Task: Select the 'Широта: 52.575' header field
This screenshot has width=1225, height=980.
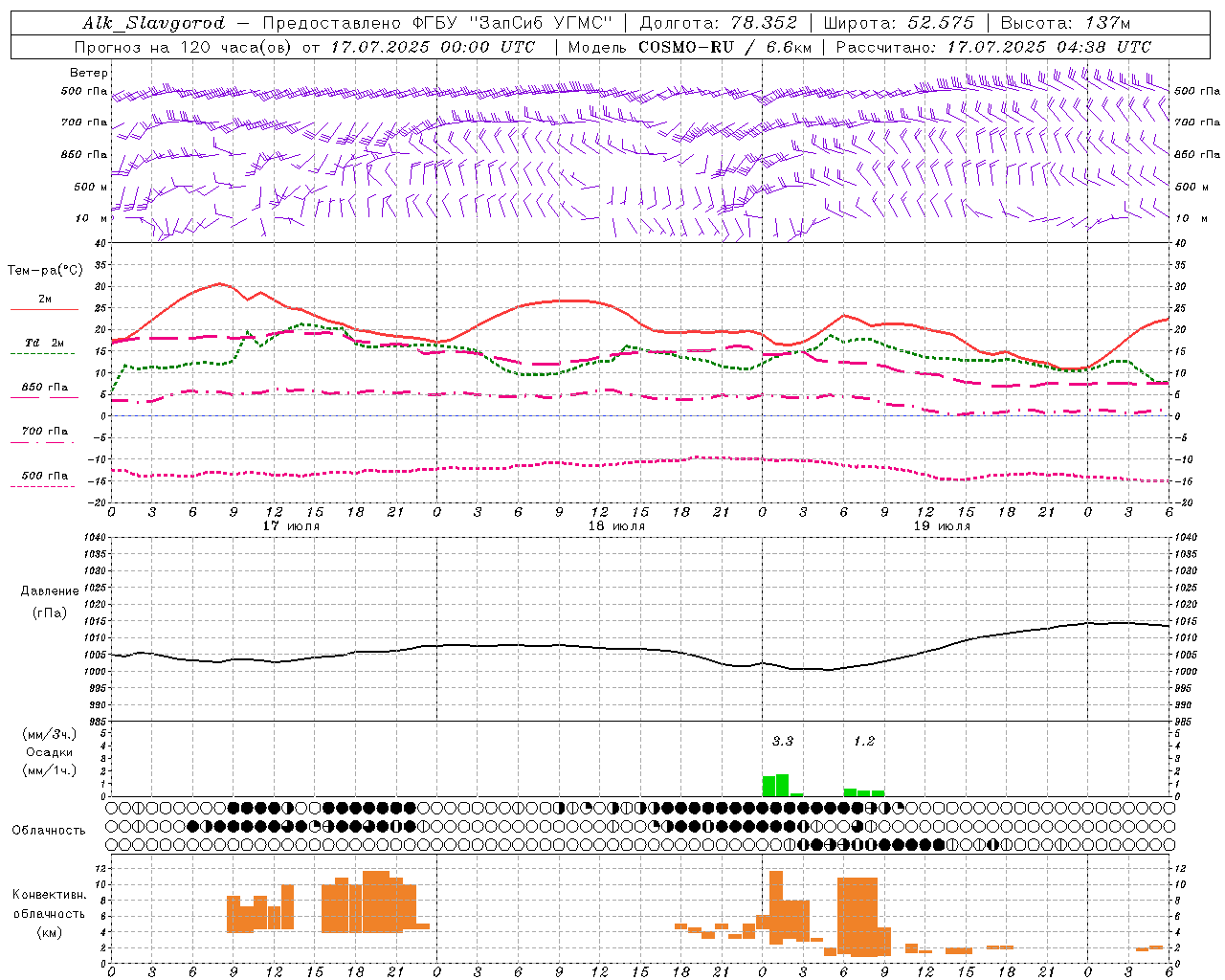Action: click(899, 23)
